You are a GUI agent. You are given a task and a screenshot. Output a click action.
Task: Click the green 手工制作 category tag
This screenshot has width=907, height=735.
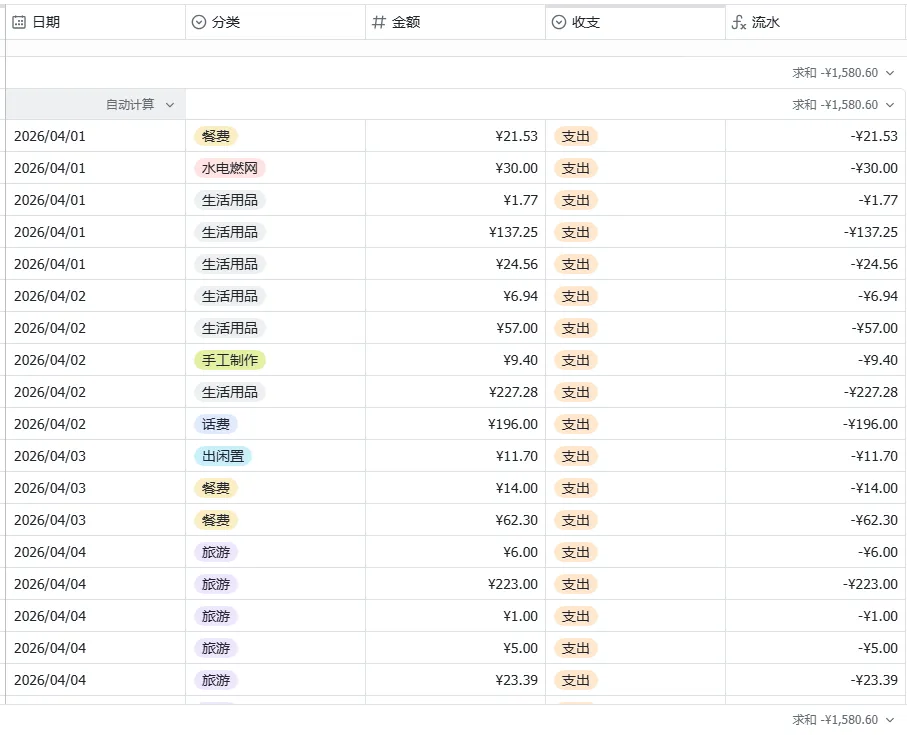coord(230,360)
